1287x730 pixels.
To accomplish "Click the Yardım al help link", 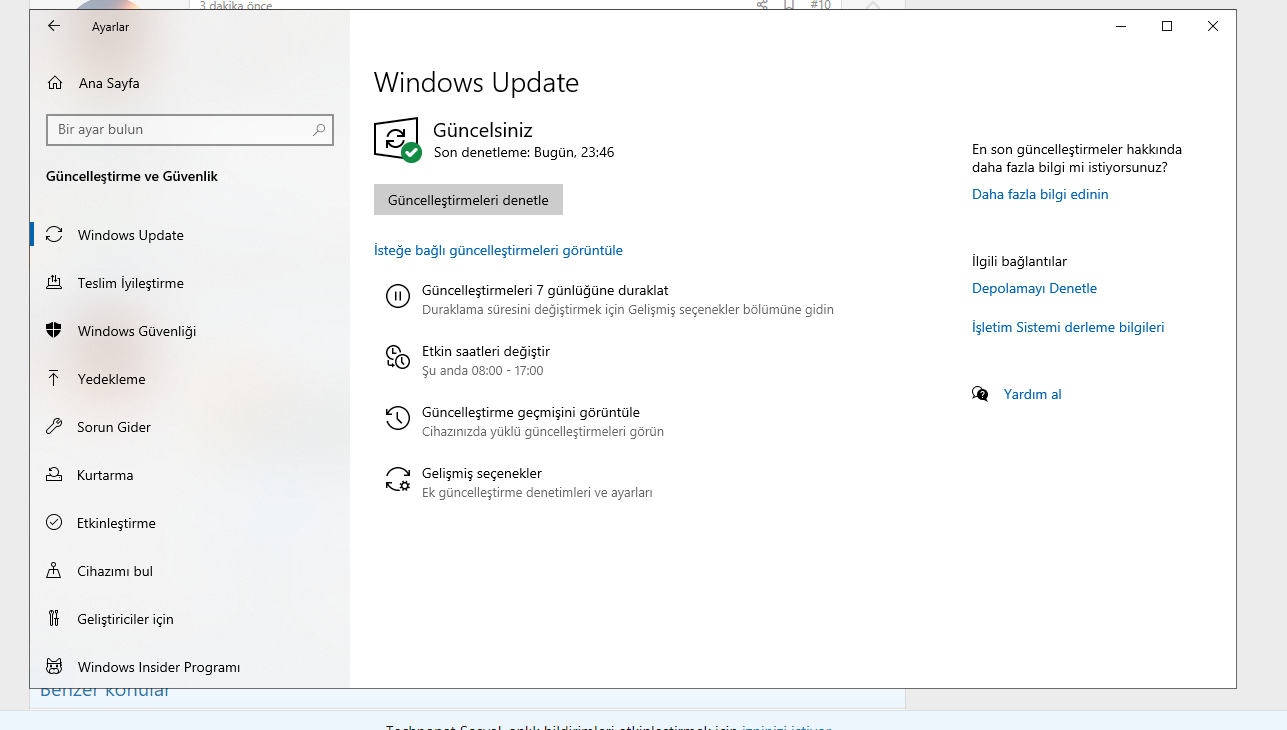I will [x=1032, y=394].
